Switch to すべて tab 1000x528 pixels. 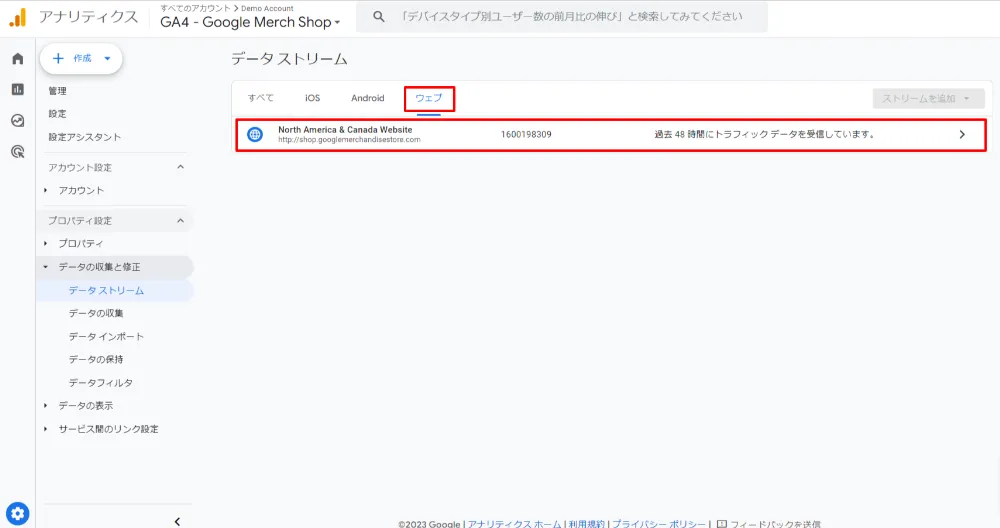pos(261,98)
